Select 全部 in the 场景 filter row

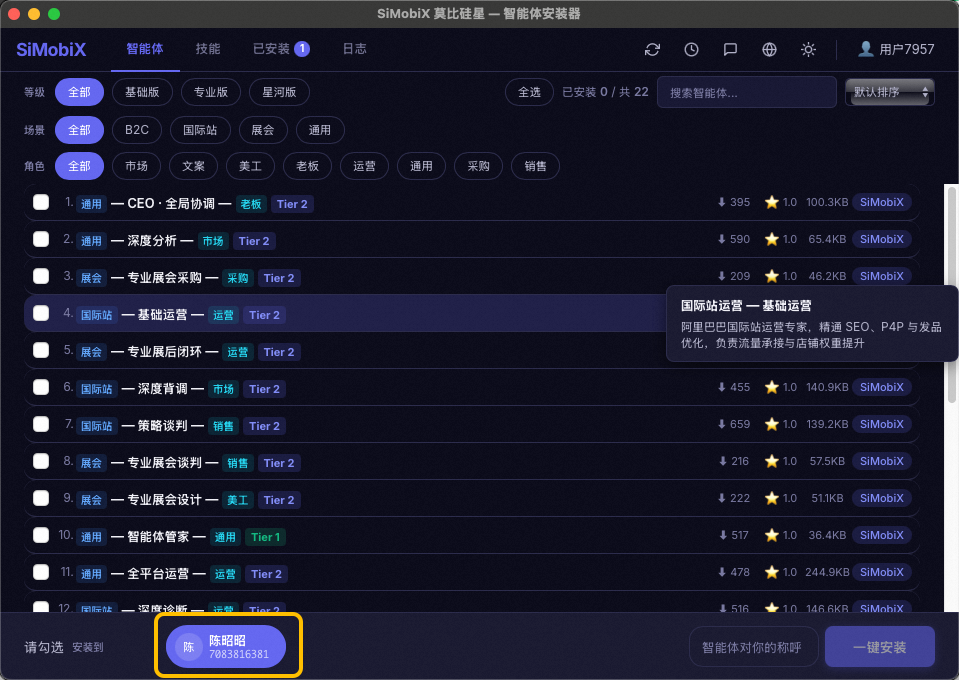click(x=80, y=130)
